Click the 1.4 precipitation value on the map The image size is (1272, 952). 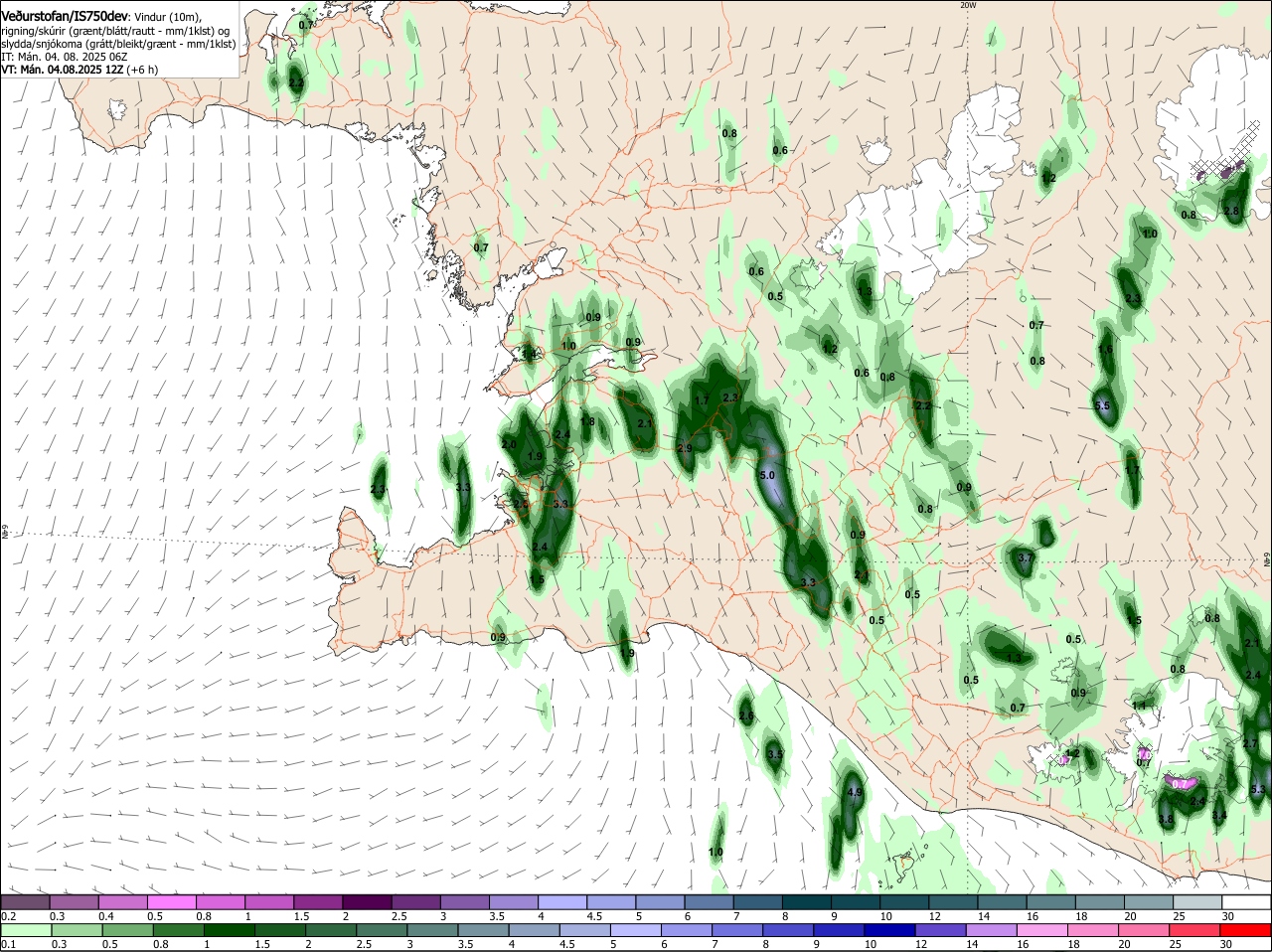pyautogui.click(x=529, y=354)
